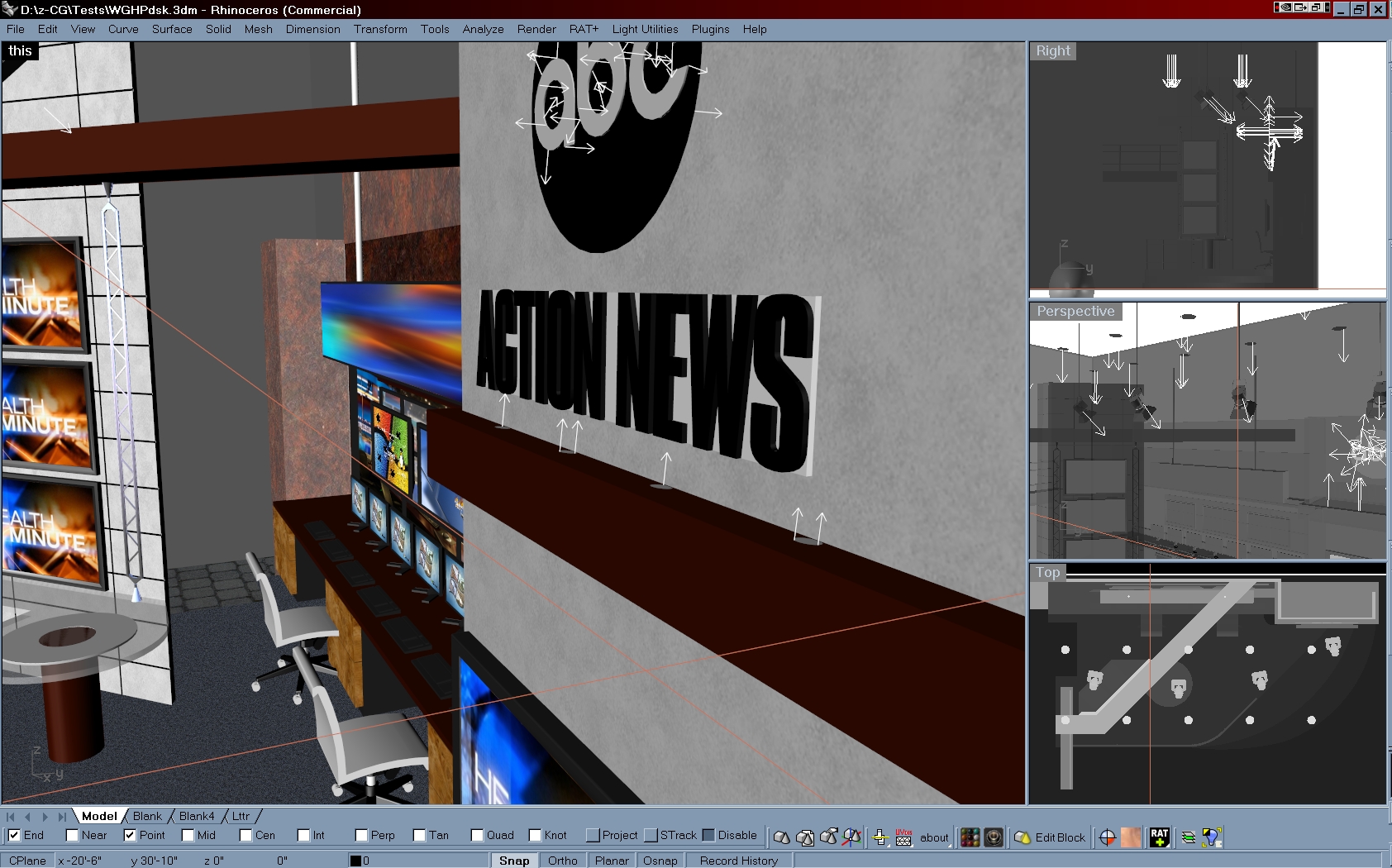1392x868 pixels.
Task: Open the Top viewport title menu
Action: coord(1047,572)
